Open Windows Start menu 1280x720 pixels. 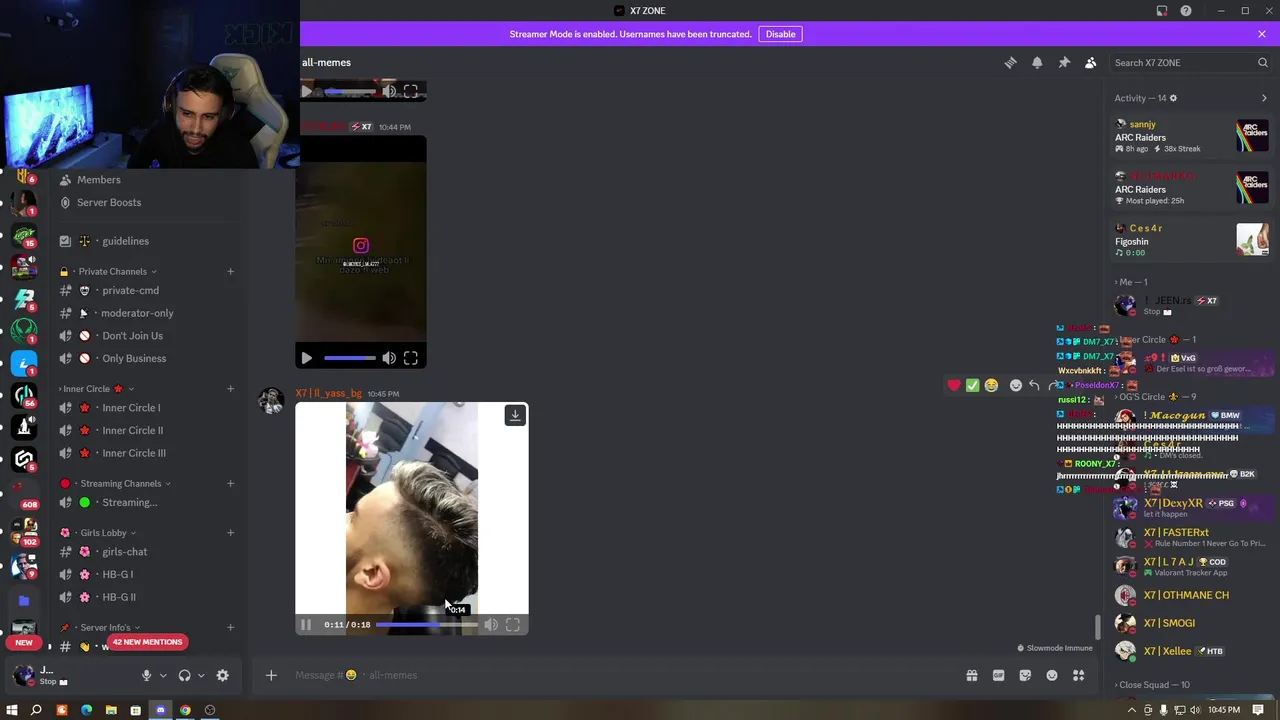(x=12, y=710)
